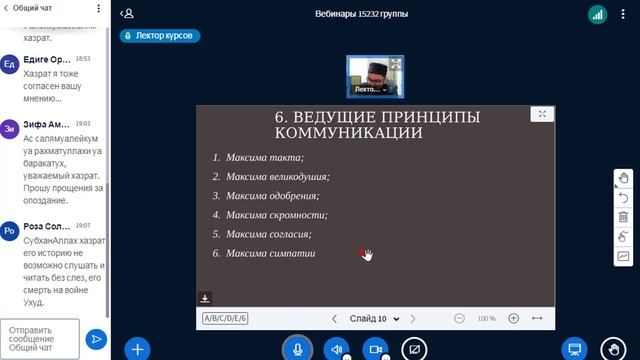Select sender name Роза Сол...

point(47,226)
